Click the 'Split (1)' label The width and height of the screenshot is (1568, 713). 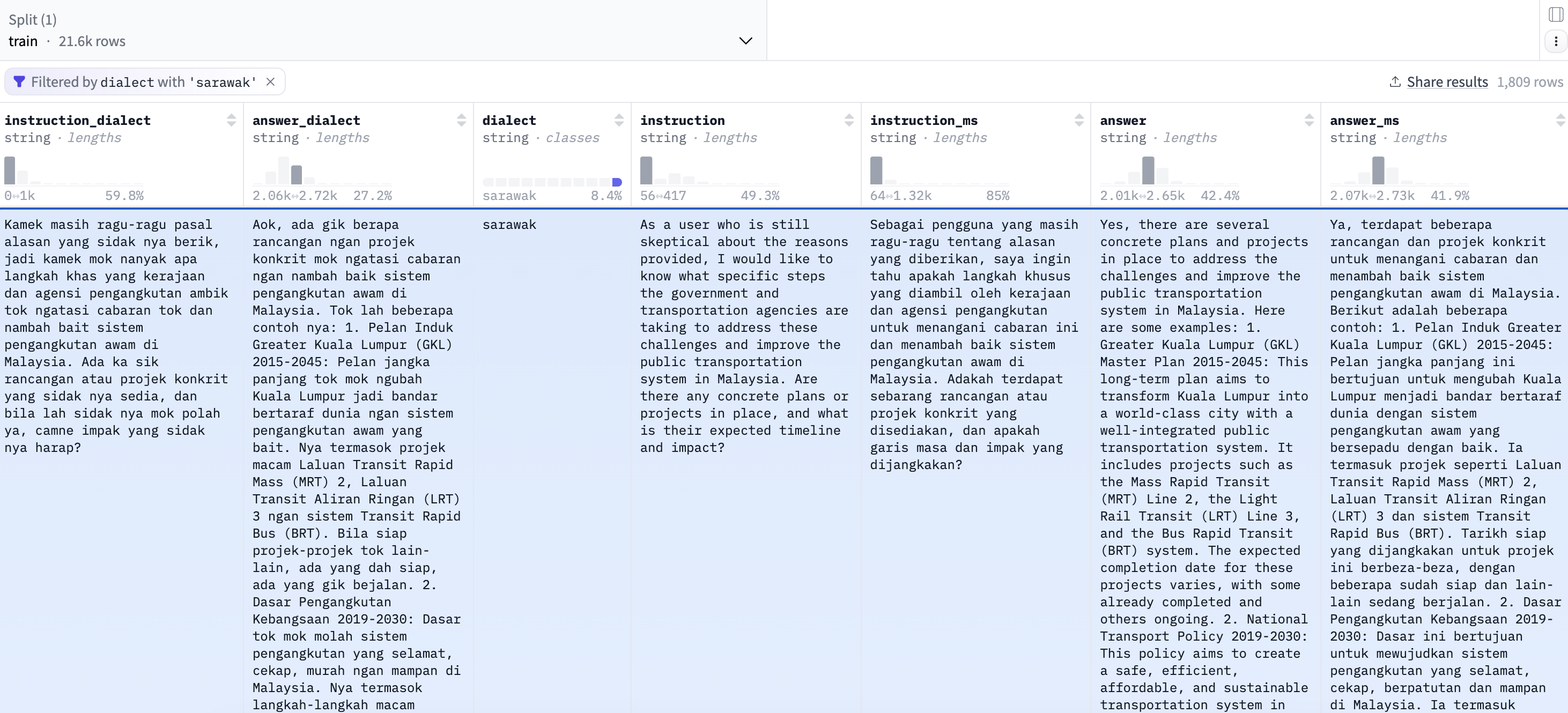point(32,19)
